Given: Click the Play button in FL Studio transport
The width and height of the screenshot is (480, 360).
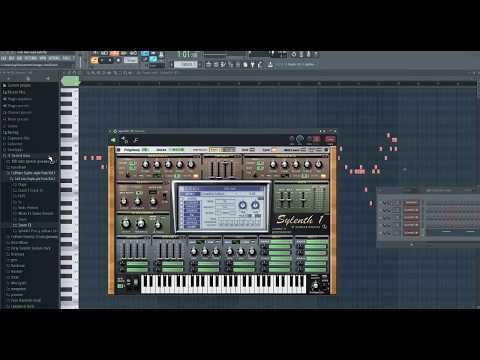Looking at the screenshot, I should [102, 60].
